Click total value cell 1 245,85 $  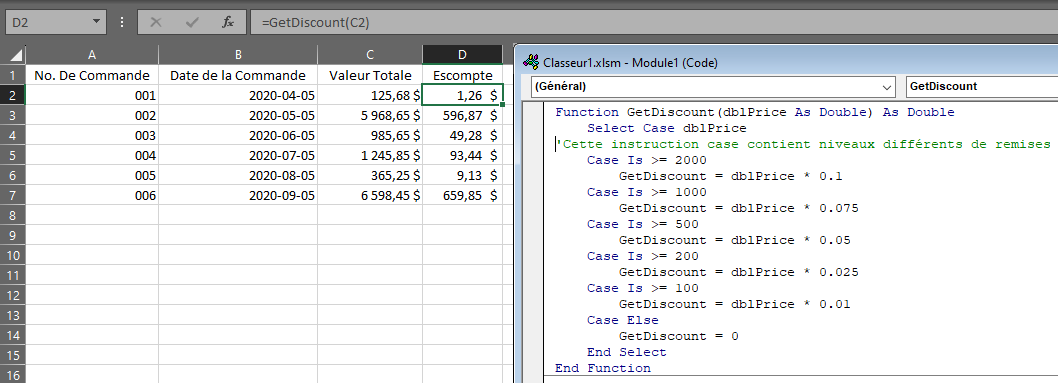(370, 155)
